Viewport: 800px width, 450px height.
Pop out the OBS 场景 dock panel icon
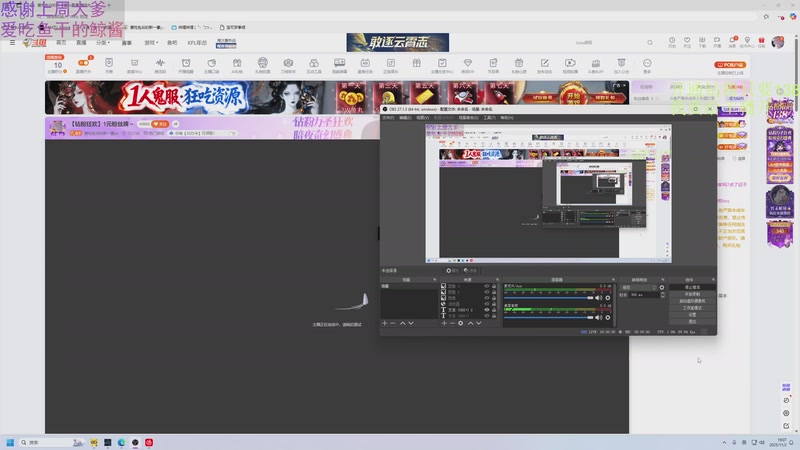point(435,280)
